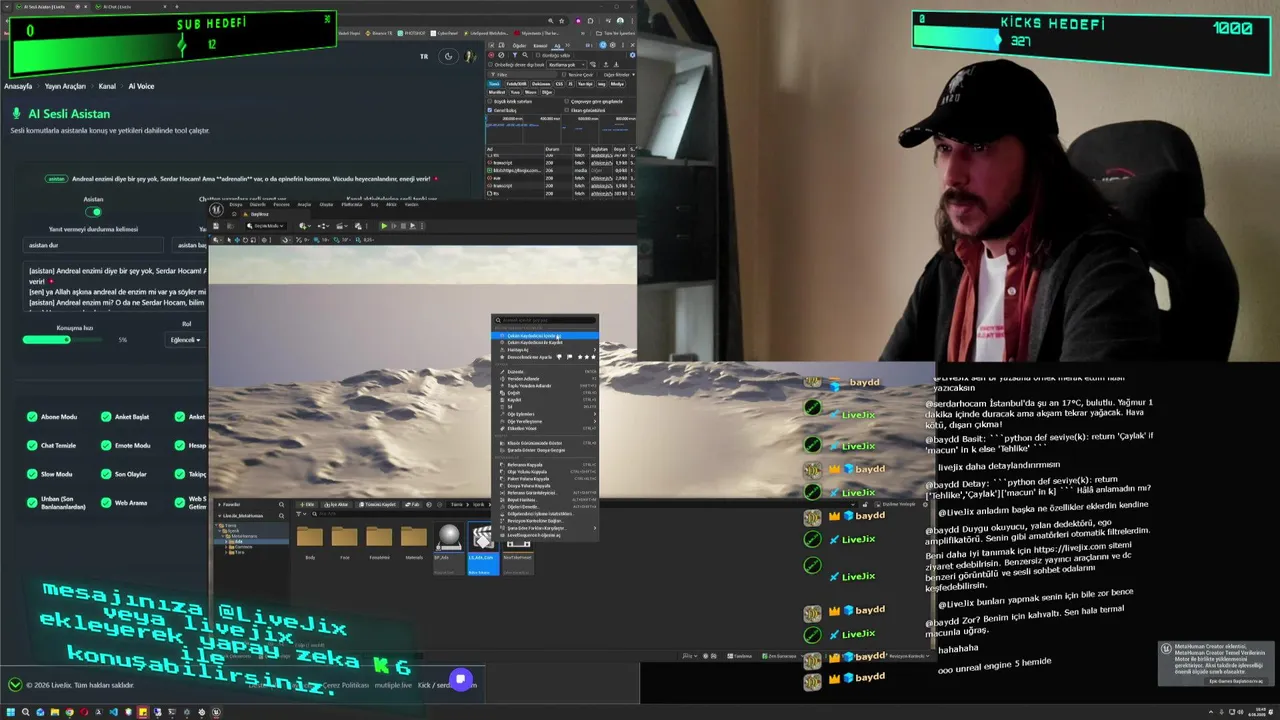
Task: Click the Play button in Unreal toolbar
Action: [x=384, y=226]
